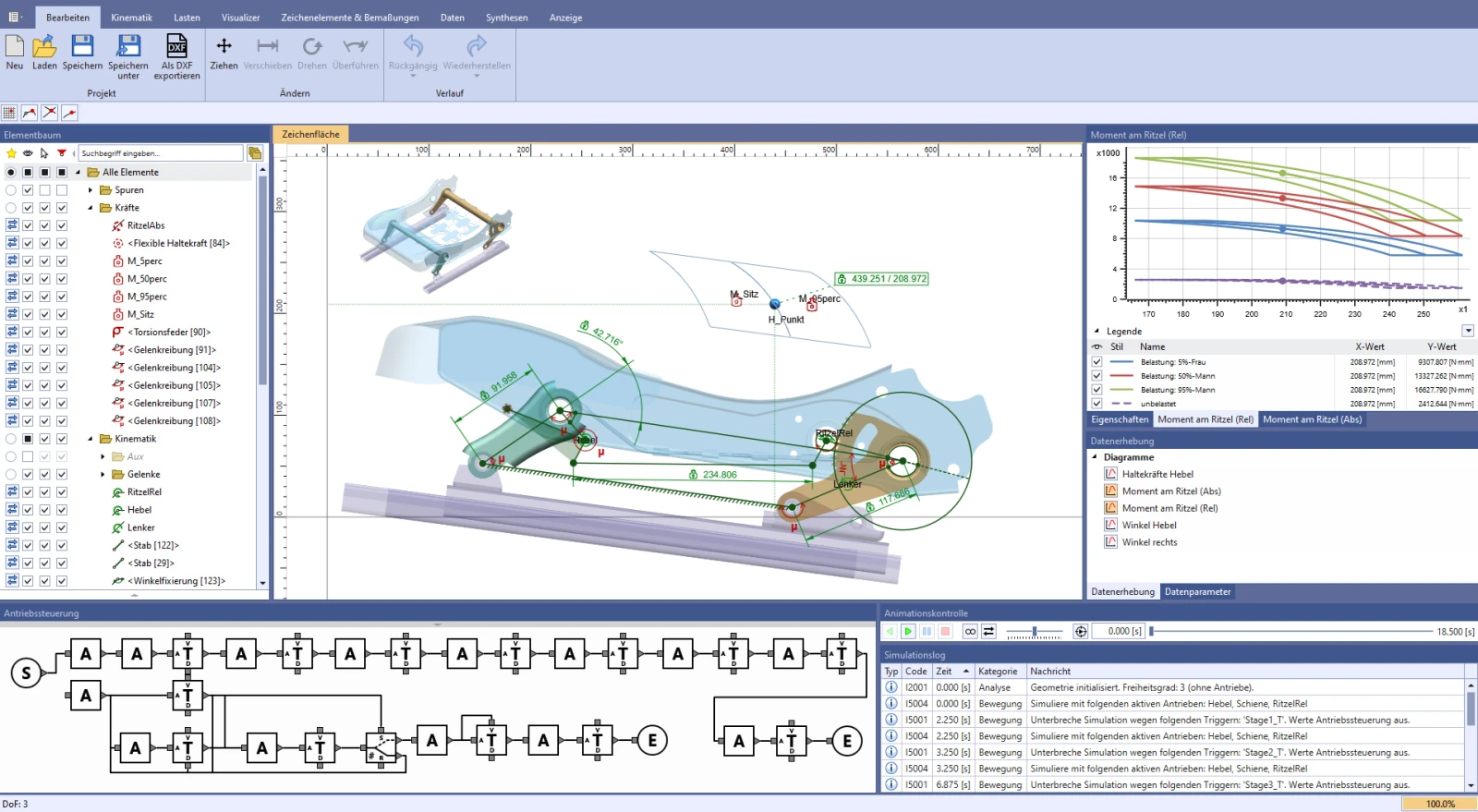The height and width of the screenshot is (812, 1478).
Task: Collapse the Diagramme section
Action: point(1096,457)
